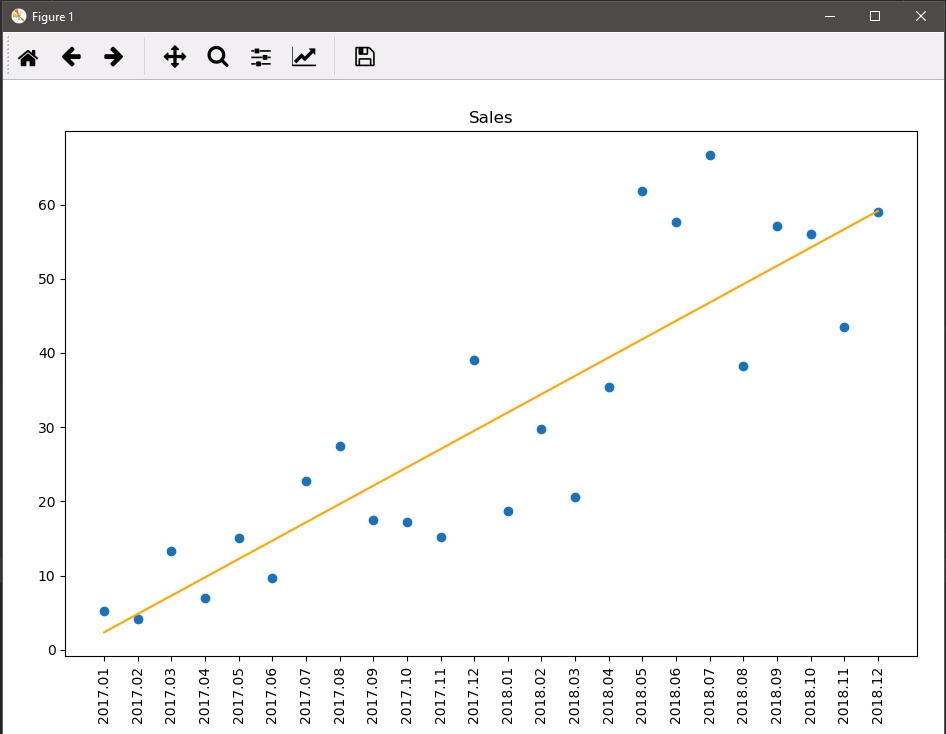This screenshot has height=734, width=946.
Task: Open the Edit axis and curve parameters tool
Action: click(x=304, y=57)
